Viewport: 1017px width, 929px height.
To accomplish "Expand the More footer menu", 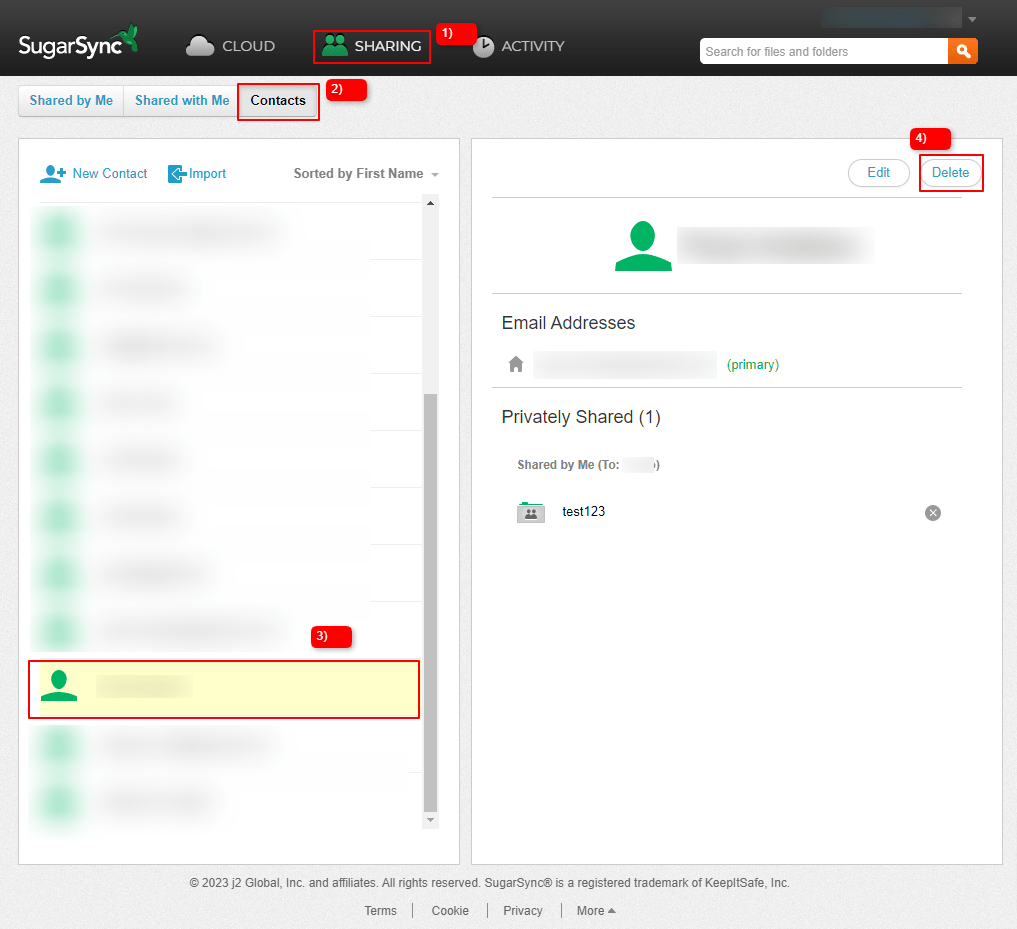I will (595, 910).
